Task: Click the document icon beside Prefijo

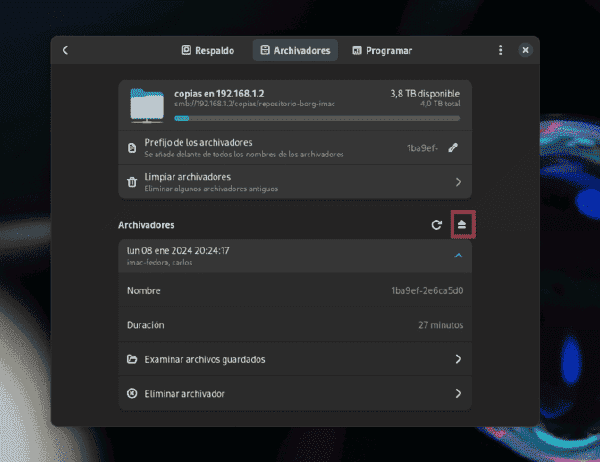Action: (132, 148)
